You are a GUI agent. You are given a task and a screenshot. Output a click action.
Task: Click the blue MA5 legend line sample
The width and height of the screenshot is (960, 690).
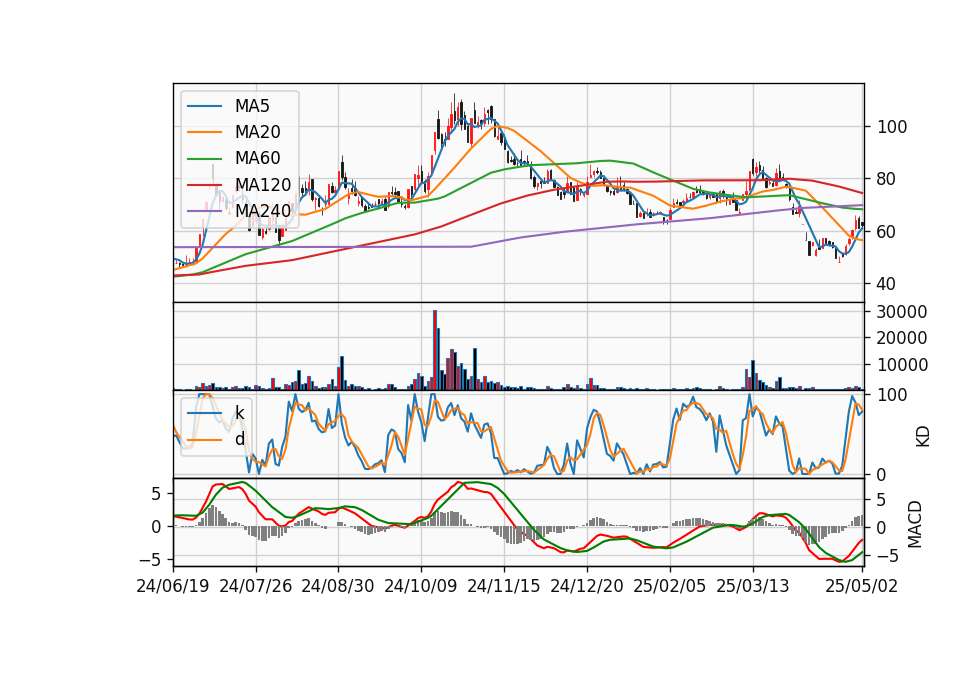click(x=204, y=107)
